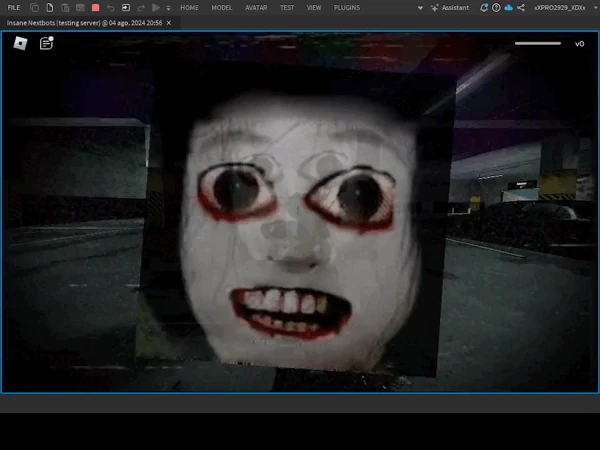The width and height of the screenshot is (600, 450).
Task: Click the red Stop playtest button
Action: 95,7
